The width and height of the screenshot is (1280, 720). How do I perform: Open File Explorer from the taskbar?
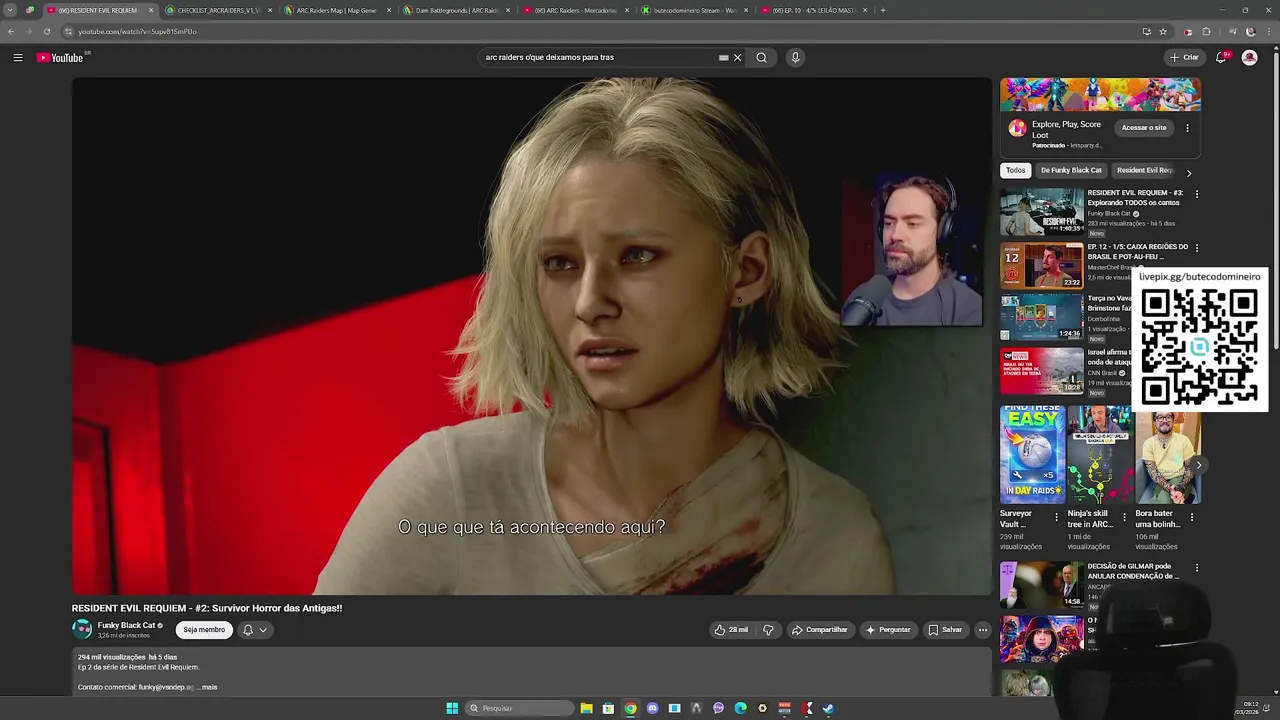pyautogui.click(x=586, y=708)
